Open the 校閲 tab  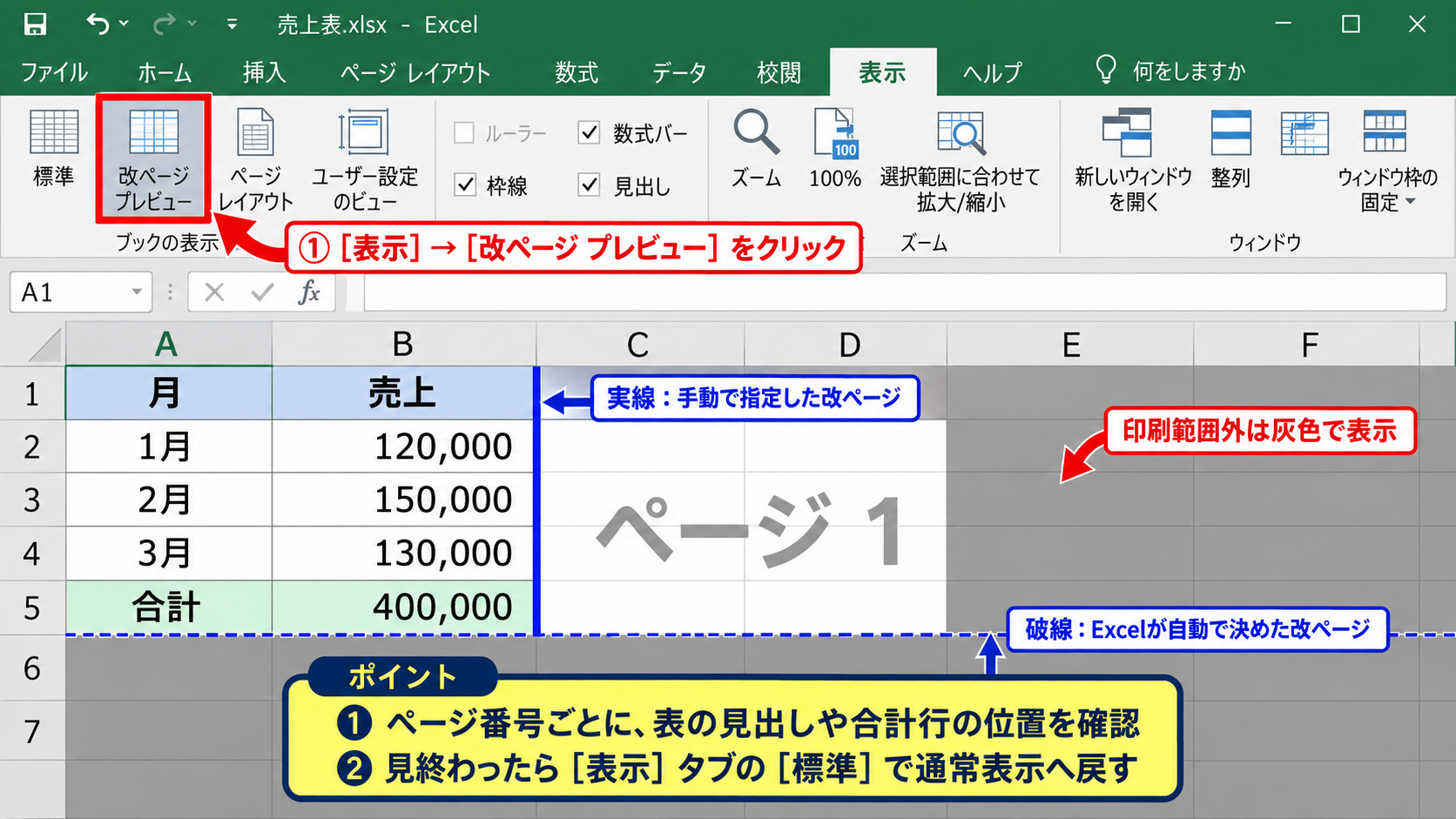[x=779, y=72]
